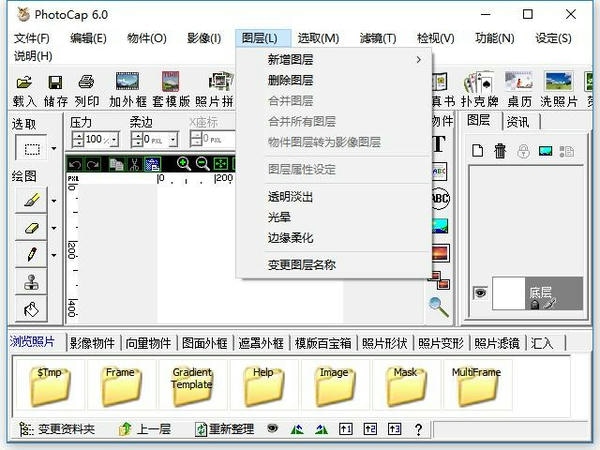The image size is (600, 450).
Task: Click the zoom out magnifier icon
Action: tap(202, 164)
